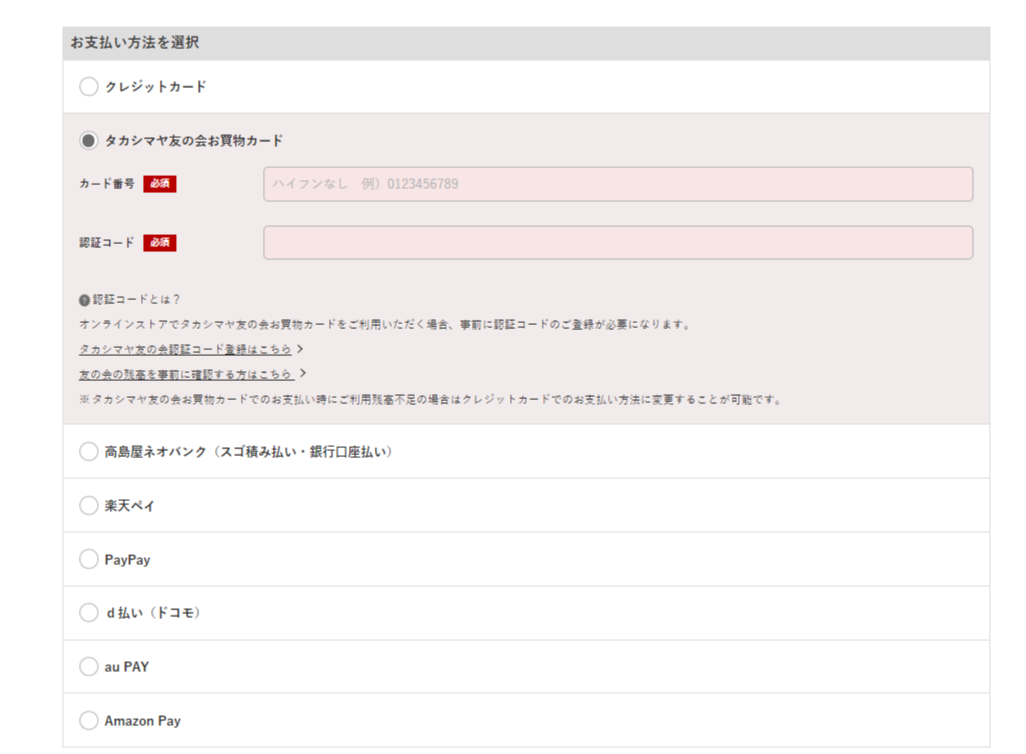The width and height of the screenshot is (1026, 754).
Task: Click the au PAY label text
Action: [x=127, y=667]
